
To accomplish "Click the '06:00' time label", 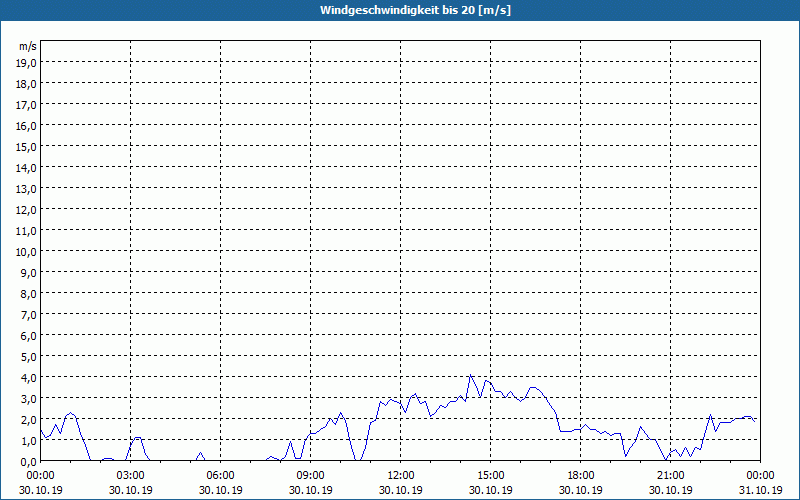I will [x=220, y=476].
